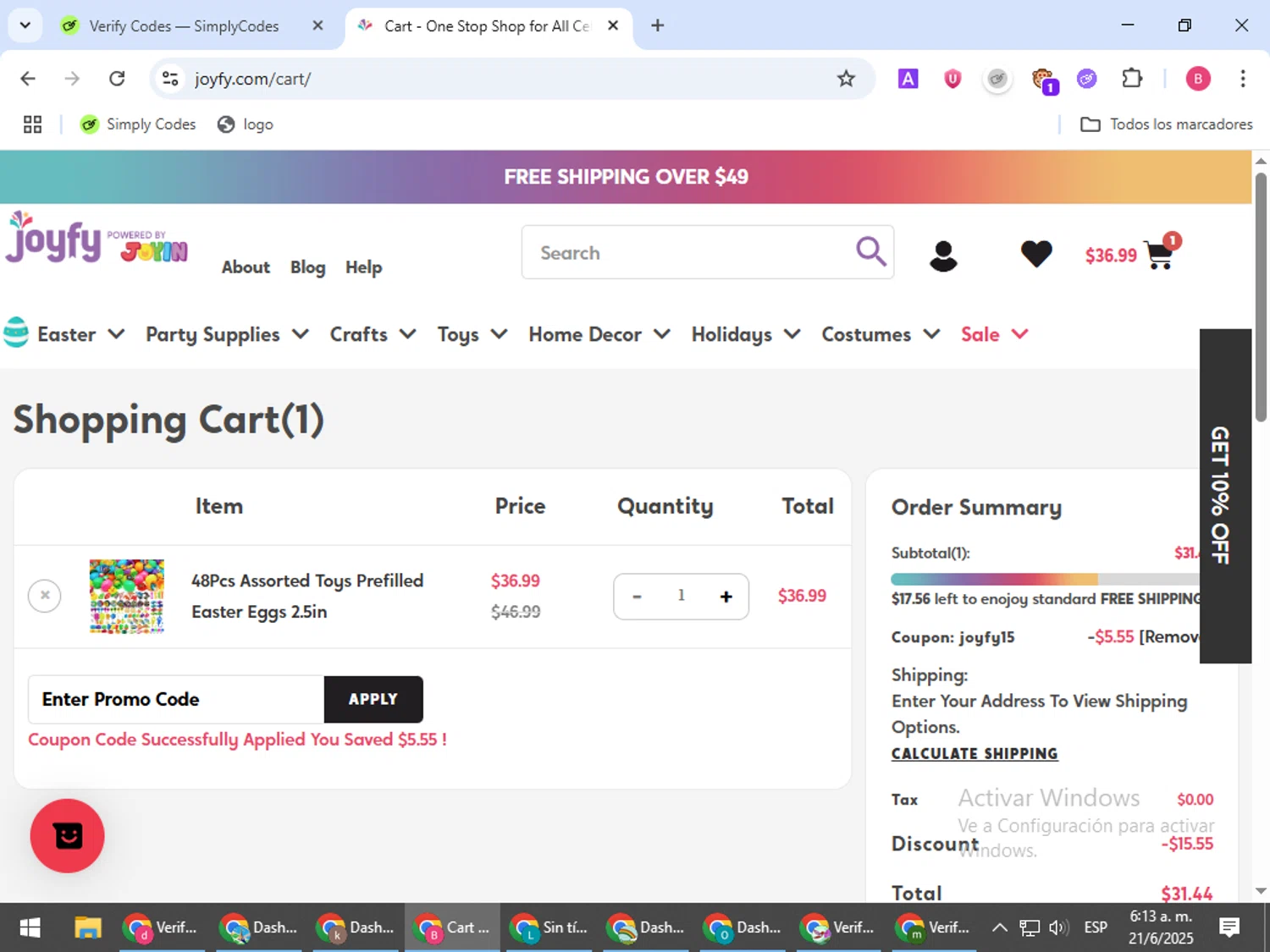Open the site information icon in address bar
This screenshot has width=1270, height=952.
click(170, 79)
